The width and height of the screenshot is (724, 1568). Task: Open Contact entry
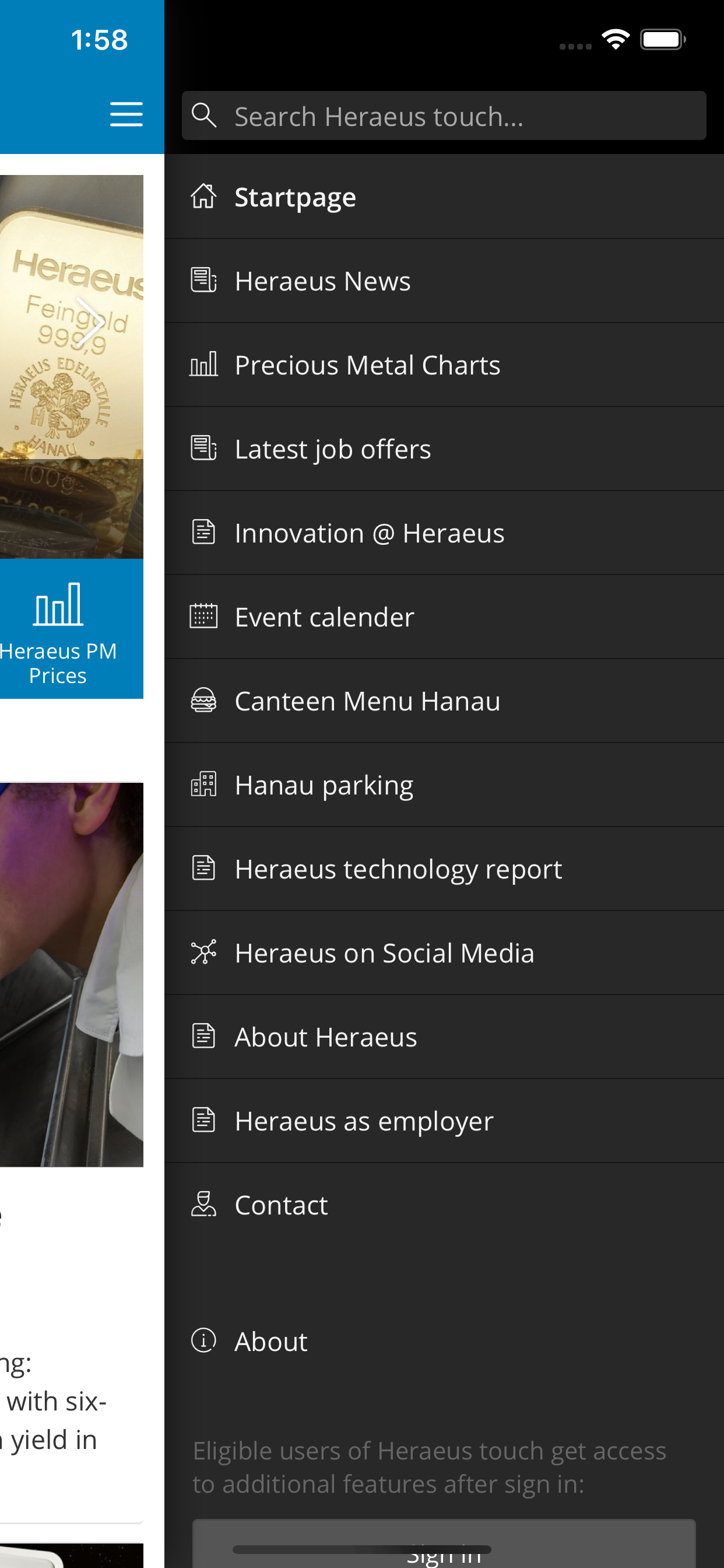[444, 1205]
